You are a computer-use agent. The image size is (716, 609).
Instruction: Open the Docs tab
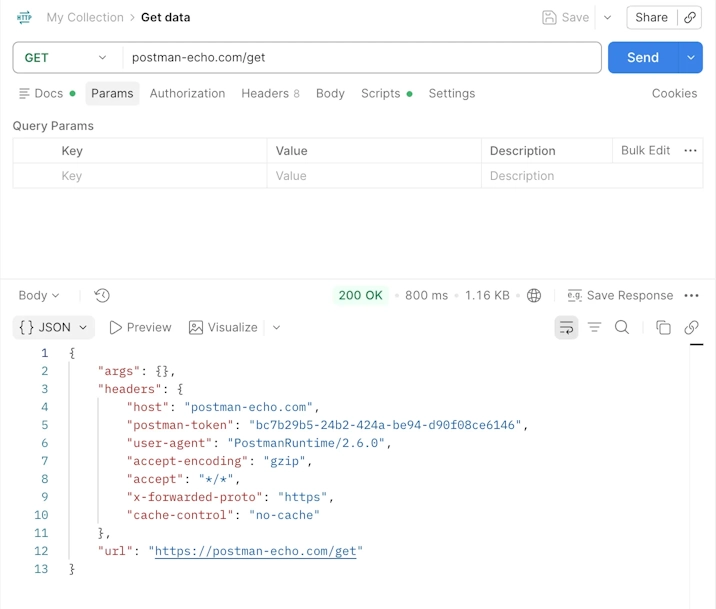47,94
